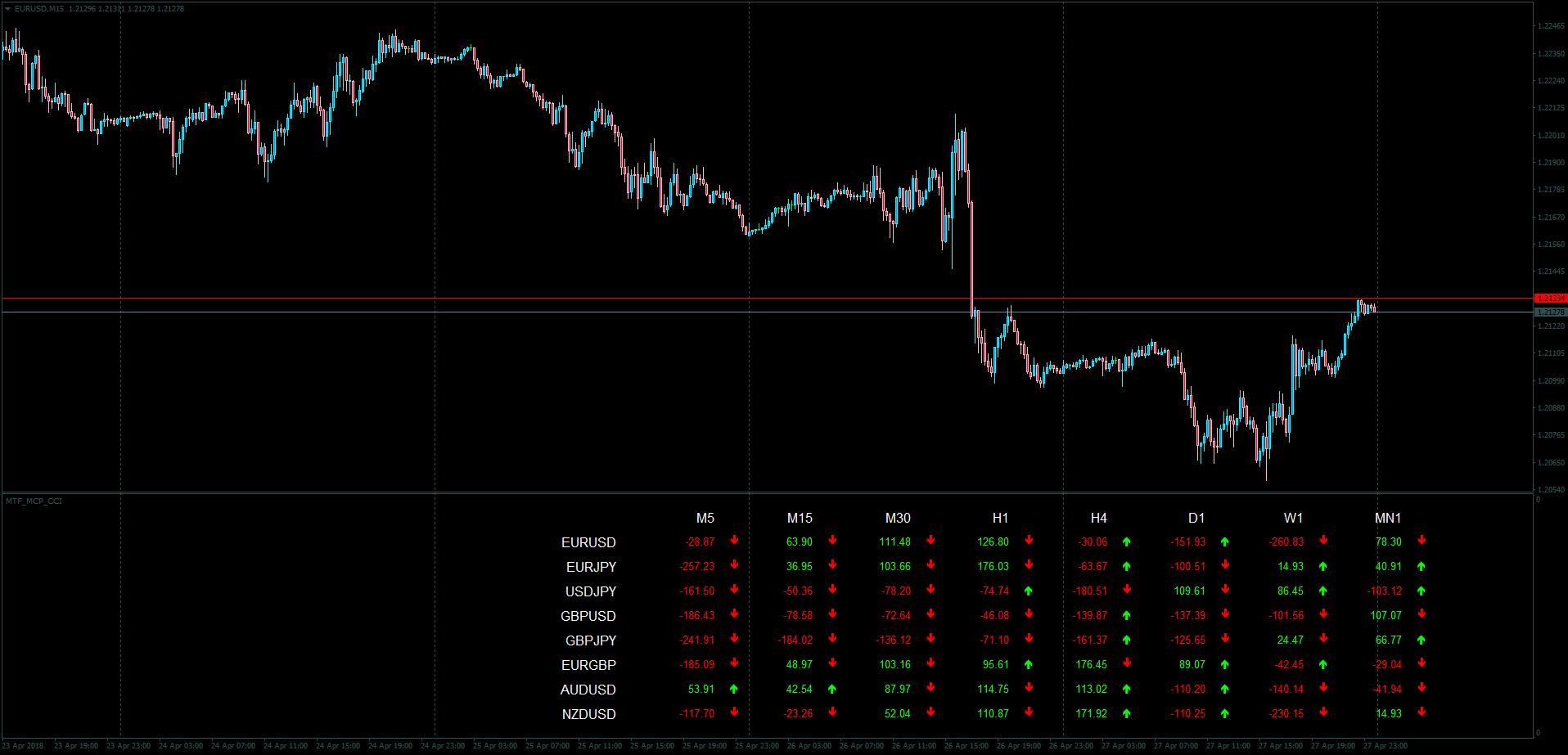
Task: Click the EURUSD MN1 red down arrow
Action: click(1422, 541)
